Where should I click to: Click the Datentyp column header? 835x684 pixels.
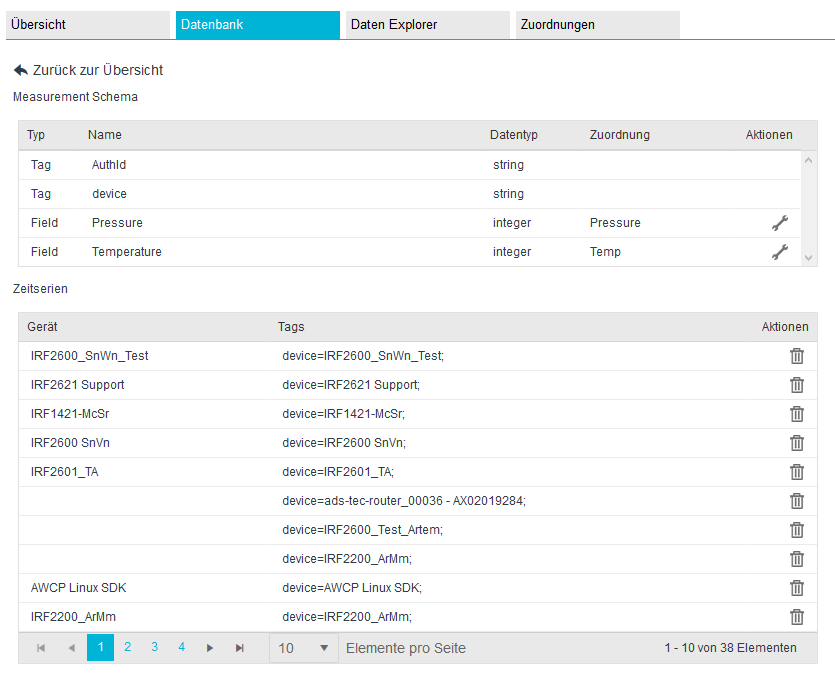(x=514, y=135)
